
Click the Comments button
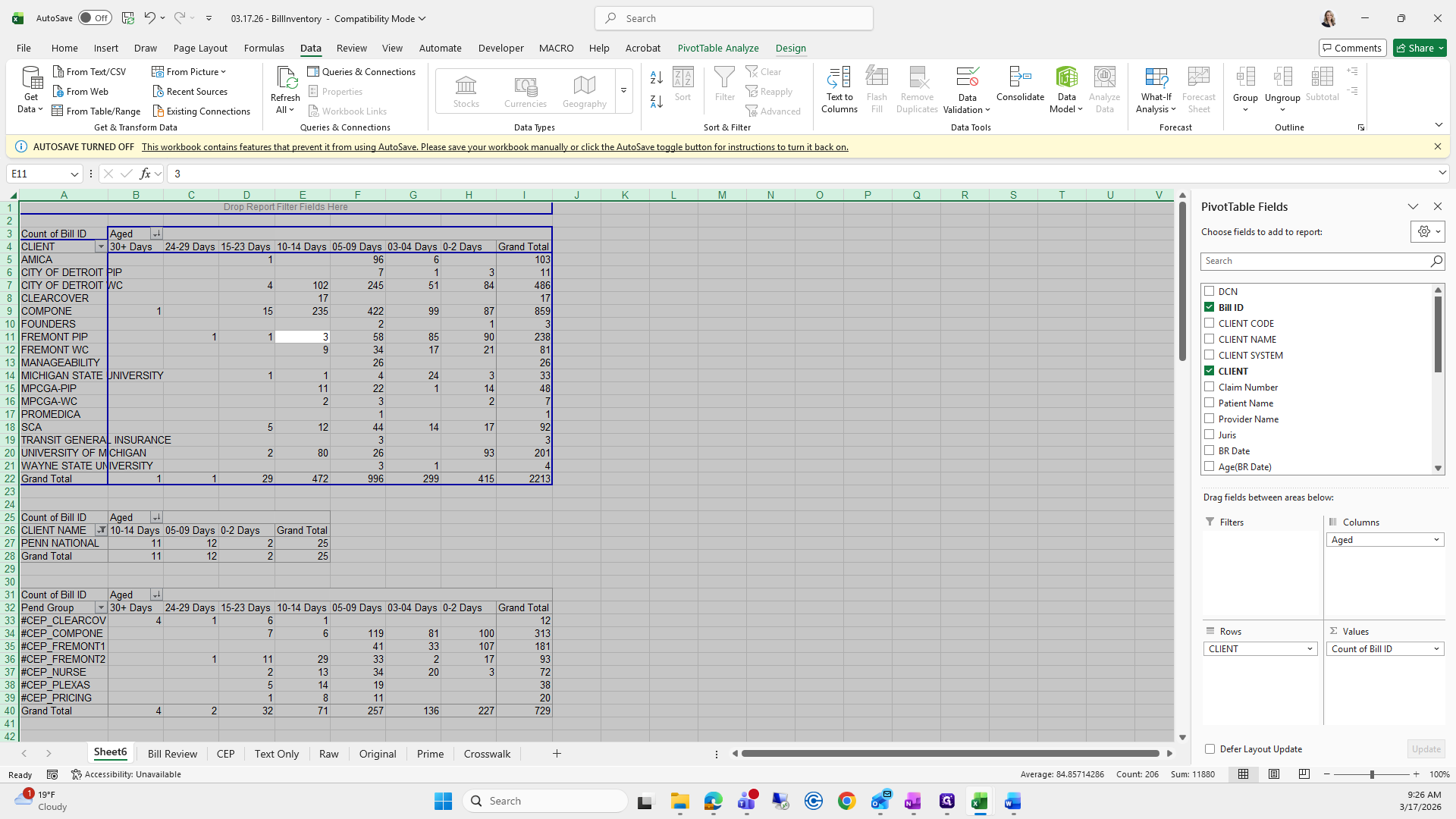pyautogui.click(x=1352, y=48)
